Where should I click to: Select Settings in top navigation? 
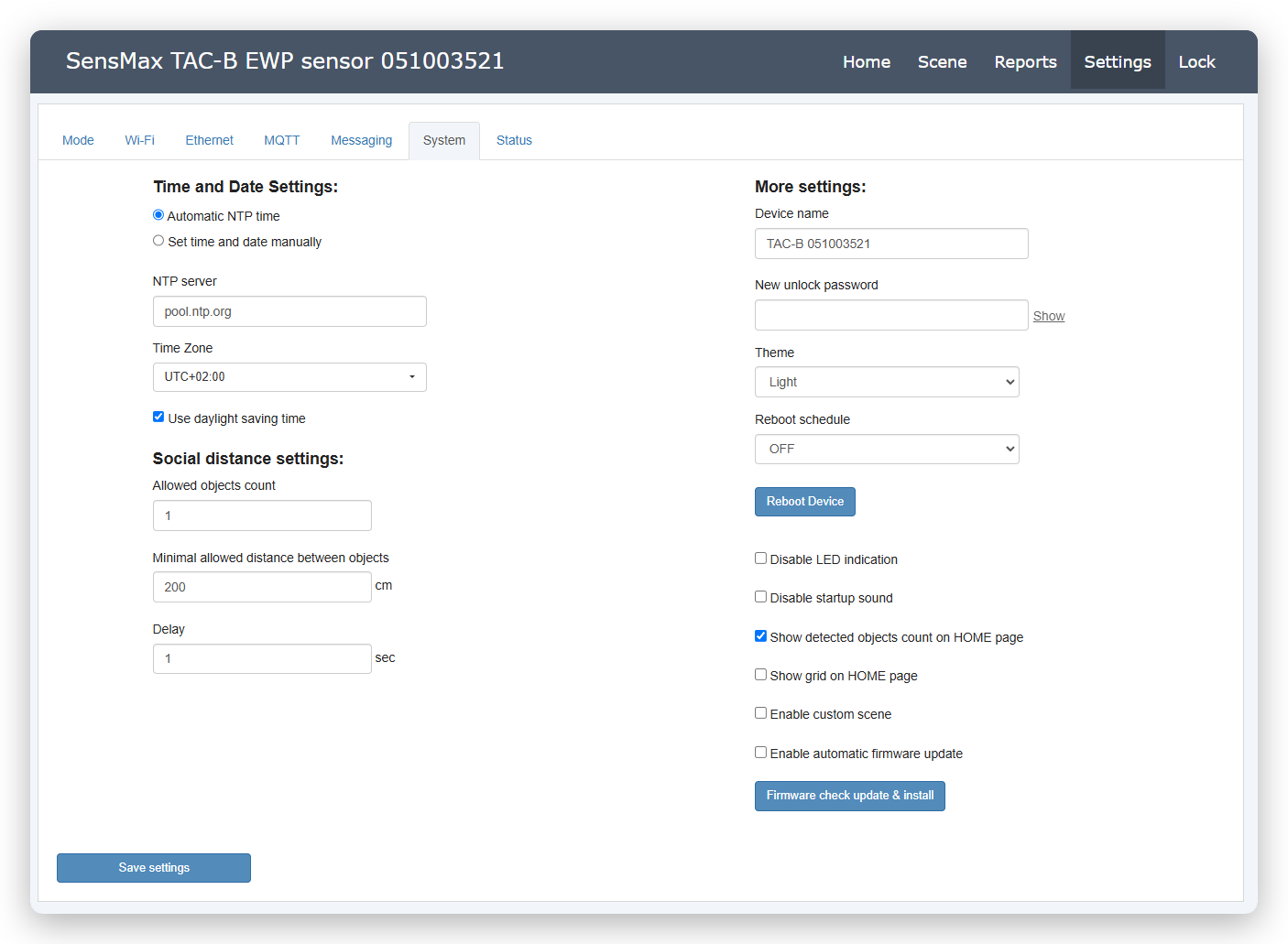coord(1118,61)
